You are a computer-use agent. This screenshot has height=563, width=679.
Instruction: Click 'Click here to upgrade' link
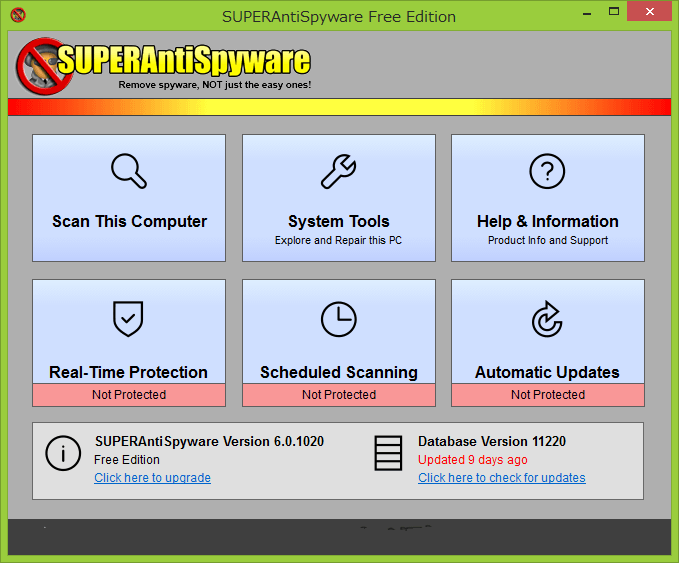pyautogui.click(x=152, y=478)
